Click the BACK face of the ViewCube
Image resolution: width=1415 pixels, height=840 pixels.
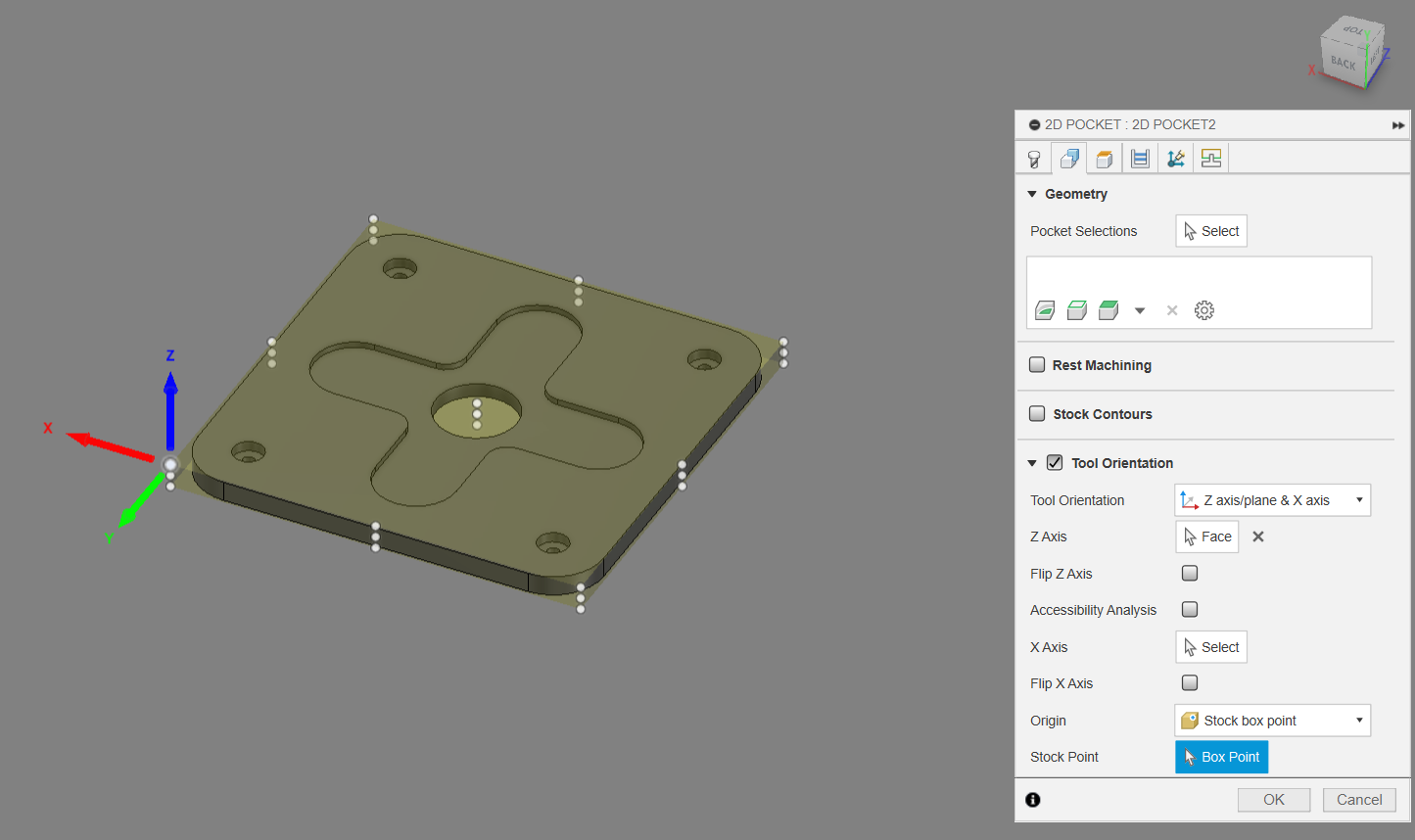[1343, 62]
